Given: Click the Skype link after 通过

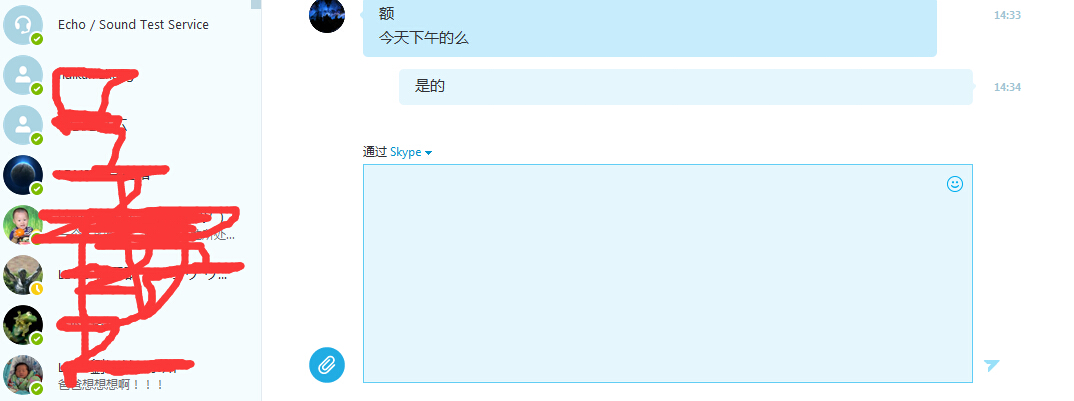Looking at the screenshot, I should coord(405,152).
